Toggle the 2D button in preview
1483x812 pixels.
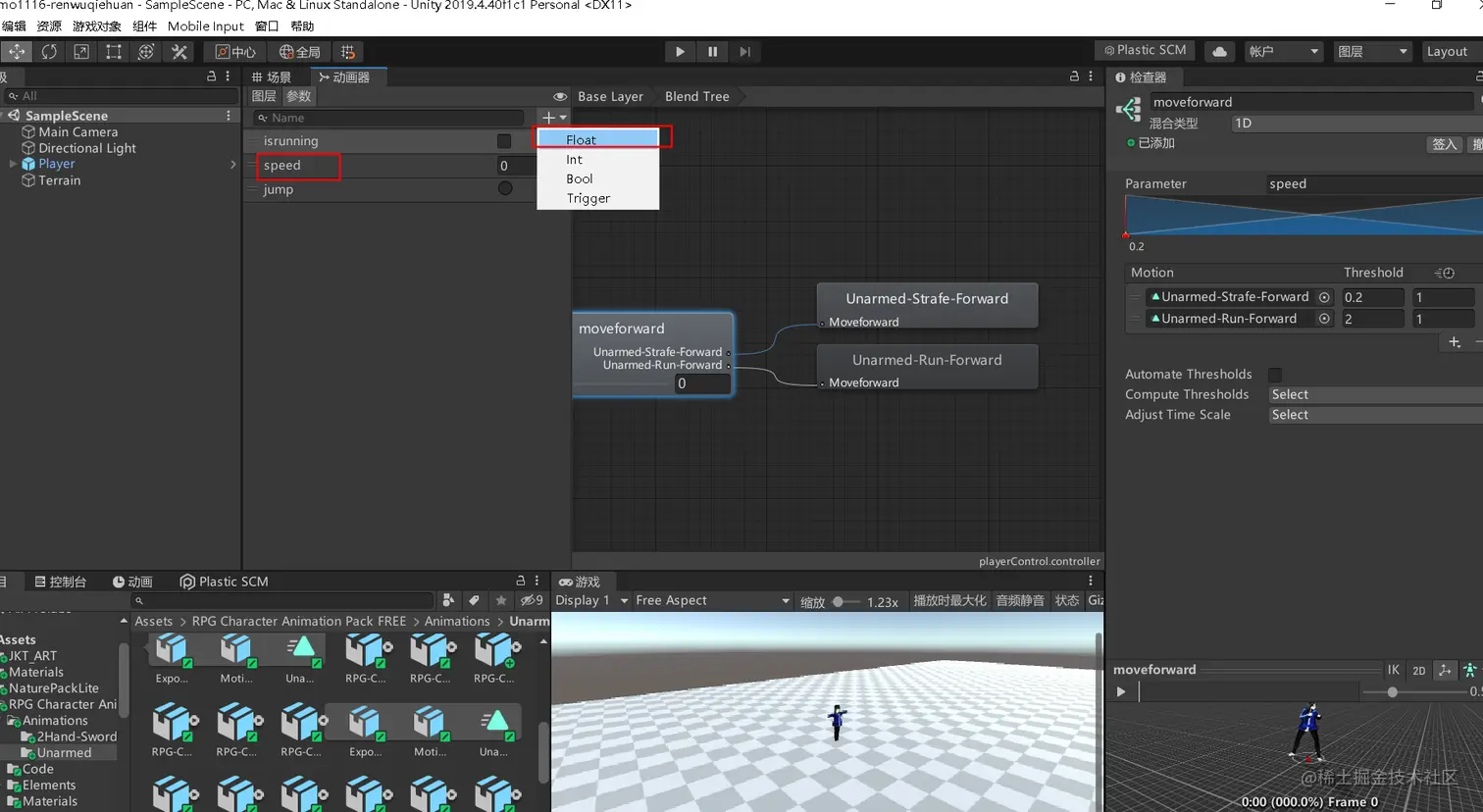[1418, 670]
